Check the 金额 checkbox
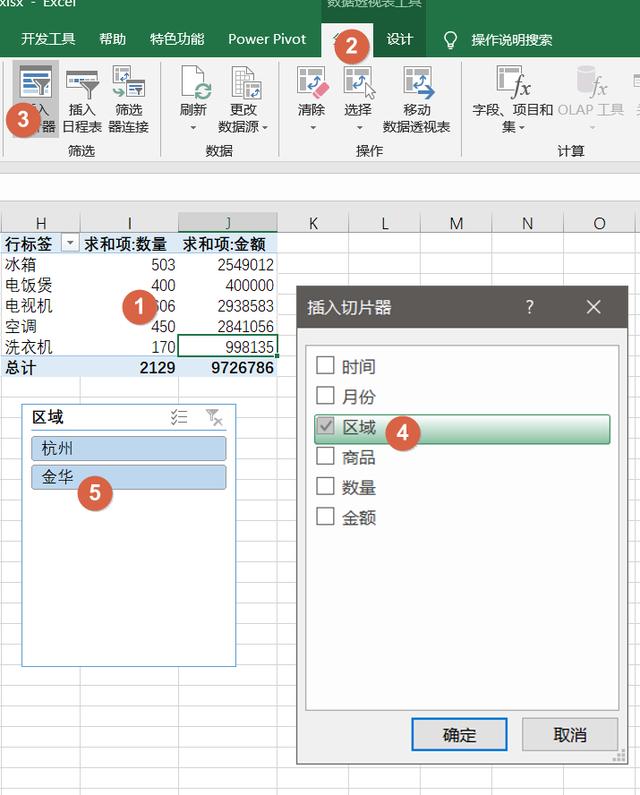The width and height of the screenshot is (640, 795). (x=325, y=517)
